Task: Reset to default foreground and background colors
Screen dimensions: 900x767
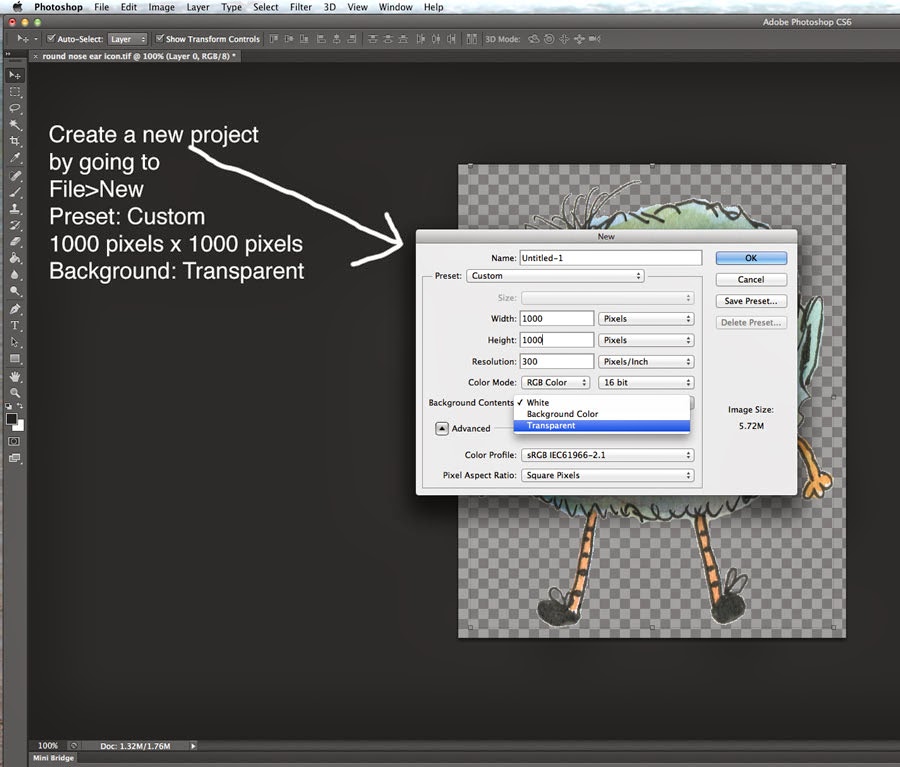Action: coord(9,406)
